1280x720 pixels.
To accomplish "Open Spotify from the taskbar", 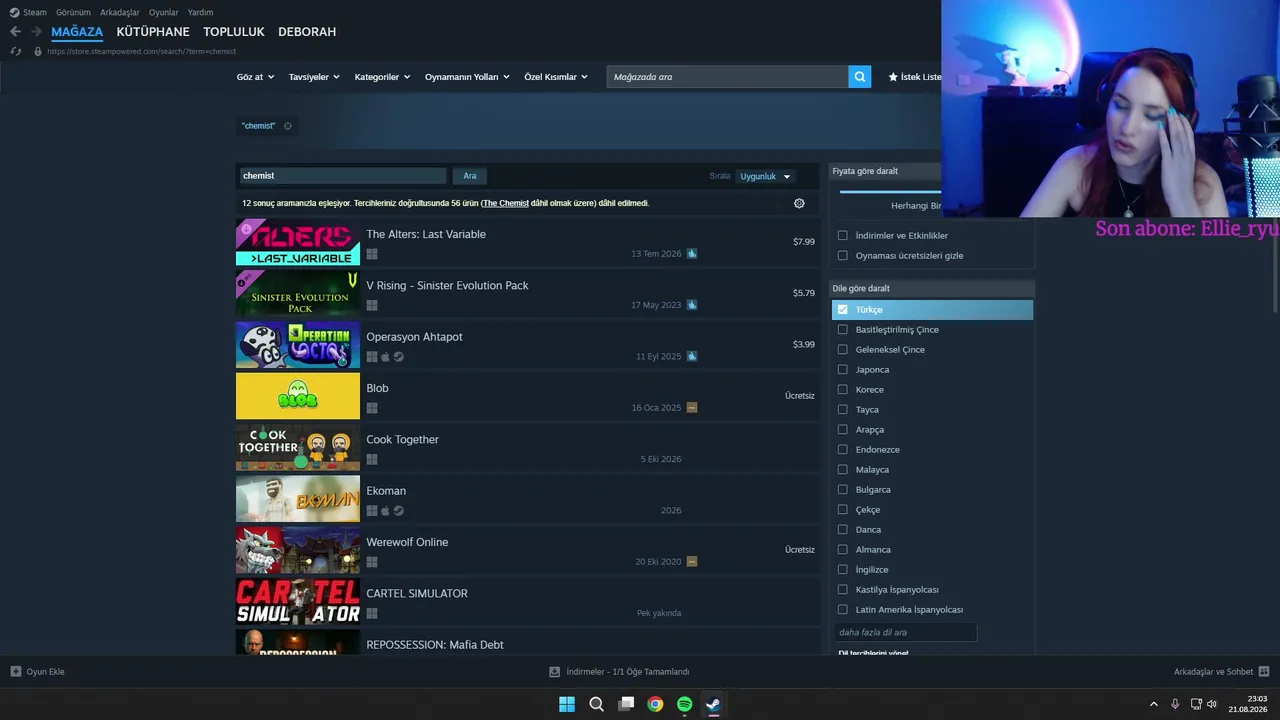I will click(684, 704).
